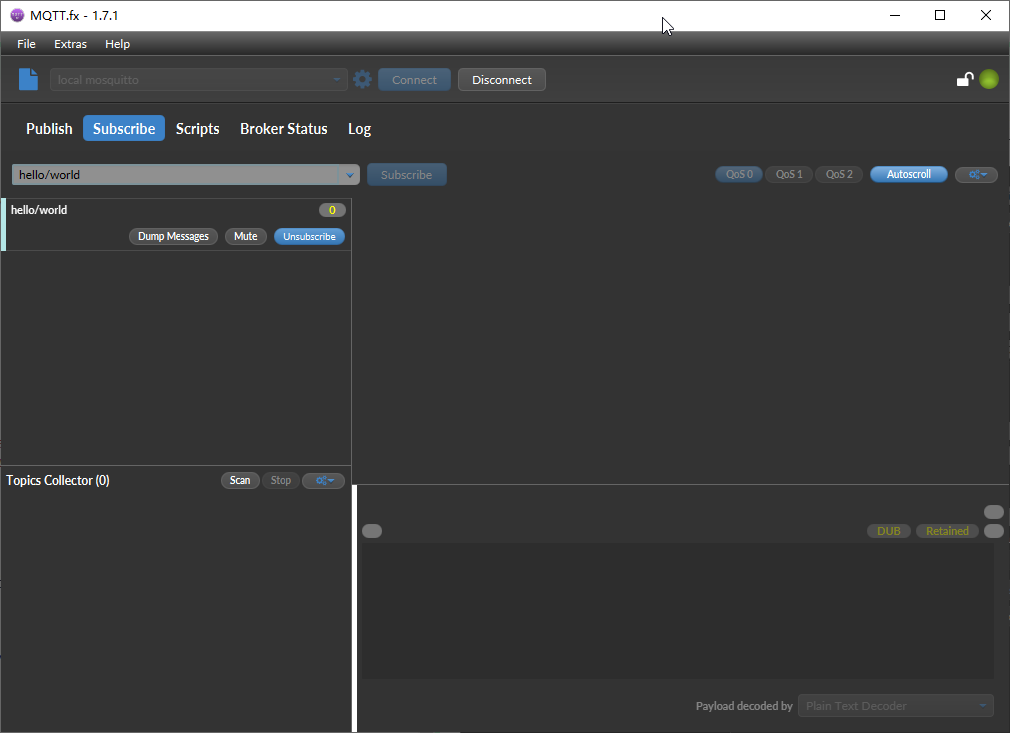Viewport: 1010px width, 733px height.
Task: Open the File menu
Action: (x=26, y=44)
